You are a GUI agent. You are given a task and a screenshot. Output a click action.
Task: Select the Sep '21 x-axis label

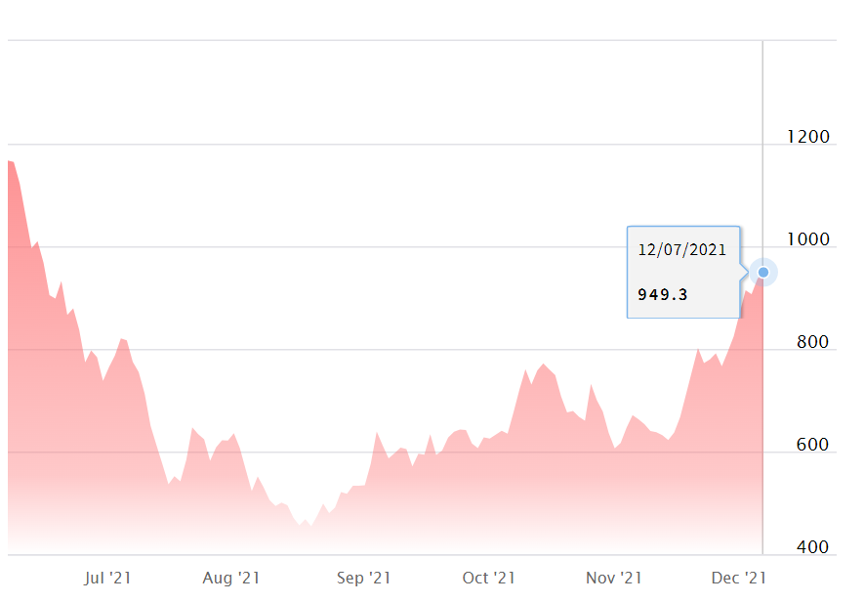[x=363, y=578]
